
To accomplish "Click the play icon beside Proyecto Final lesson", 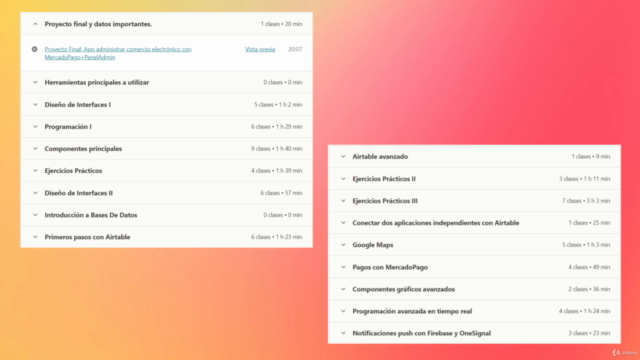I will coord(35,49).
